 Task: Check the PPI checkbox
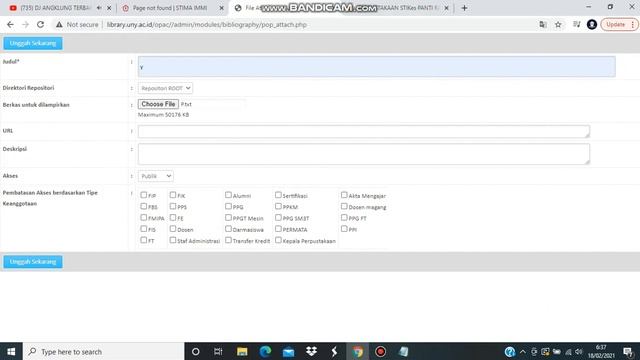pyautogui.click(x=344, y=229)
